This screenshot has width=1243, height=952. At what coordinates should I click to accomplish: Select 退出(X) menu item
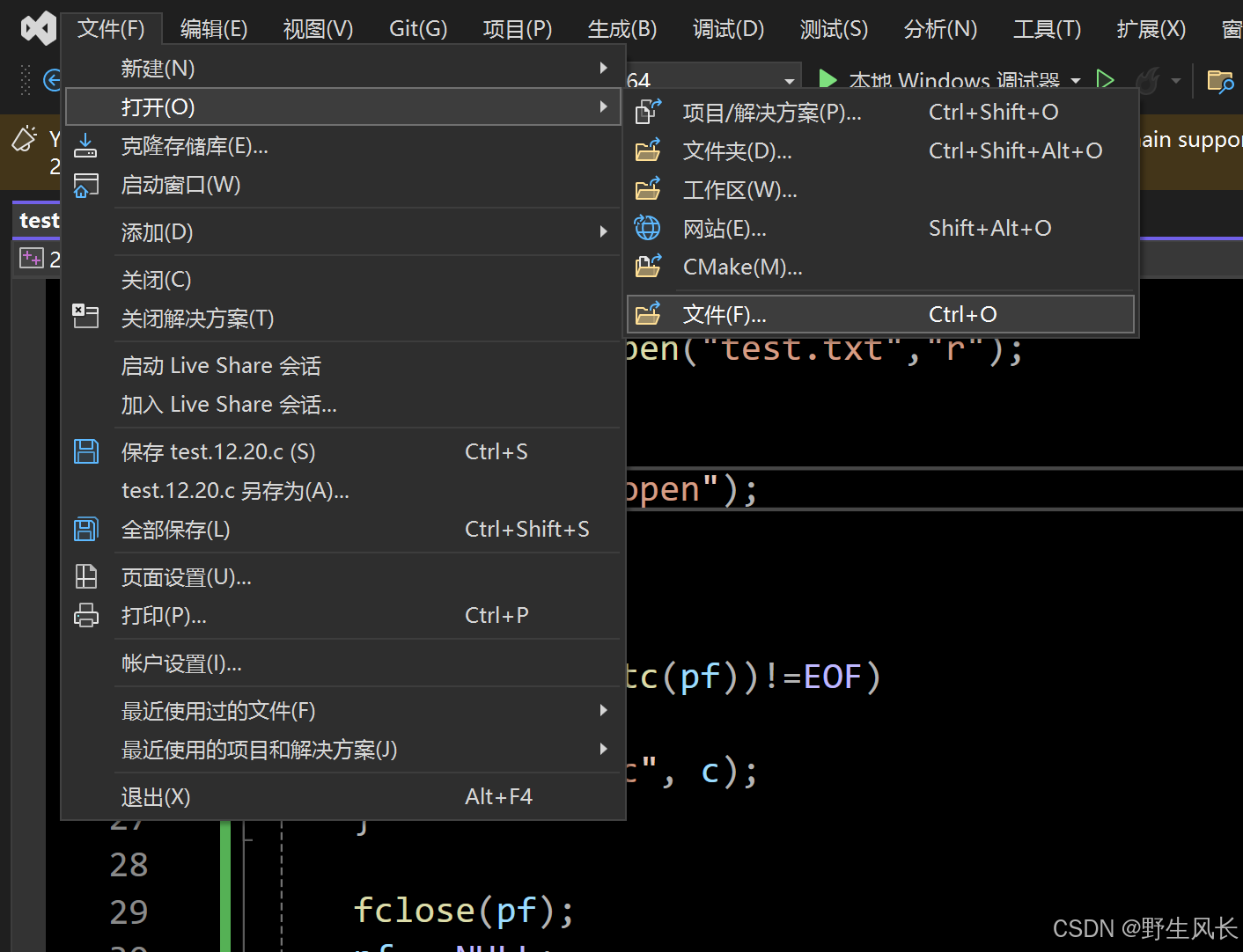pos(343,796)
